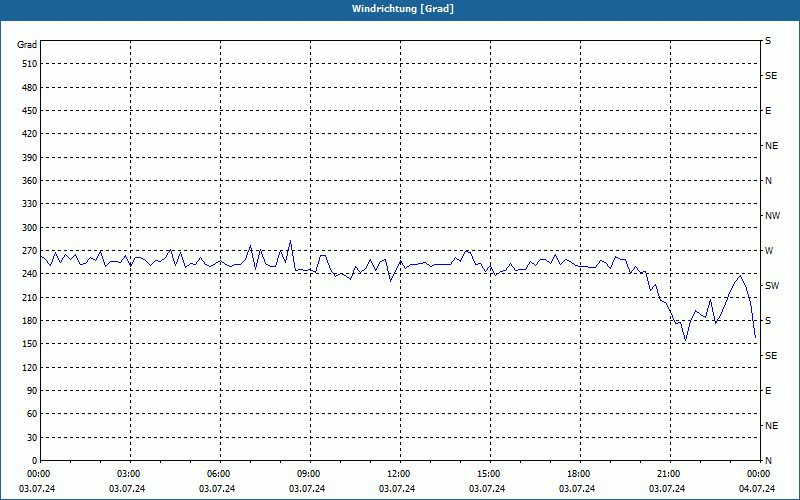
Task: Pick the E compass label level with 90
Action: [768, 391]
